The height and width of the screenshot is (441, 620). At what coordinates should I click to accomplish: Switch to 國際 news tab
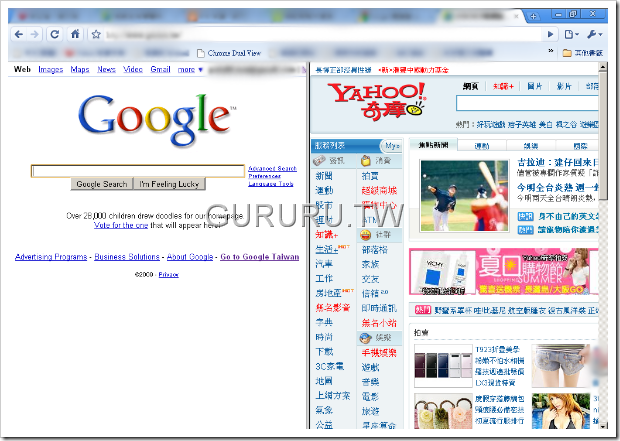tap(580, 146)
